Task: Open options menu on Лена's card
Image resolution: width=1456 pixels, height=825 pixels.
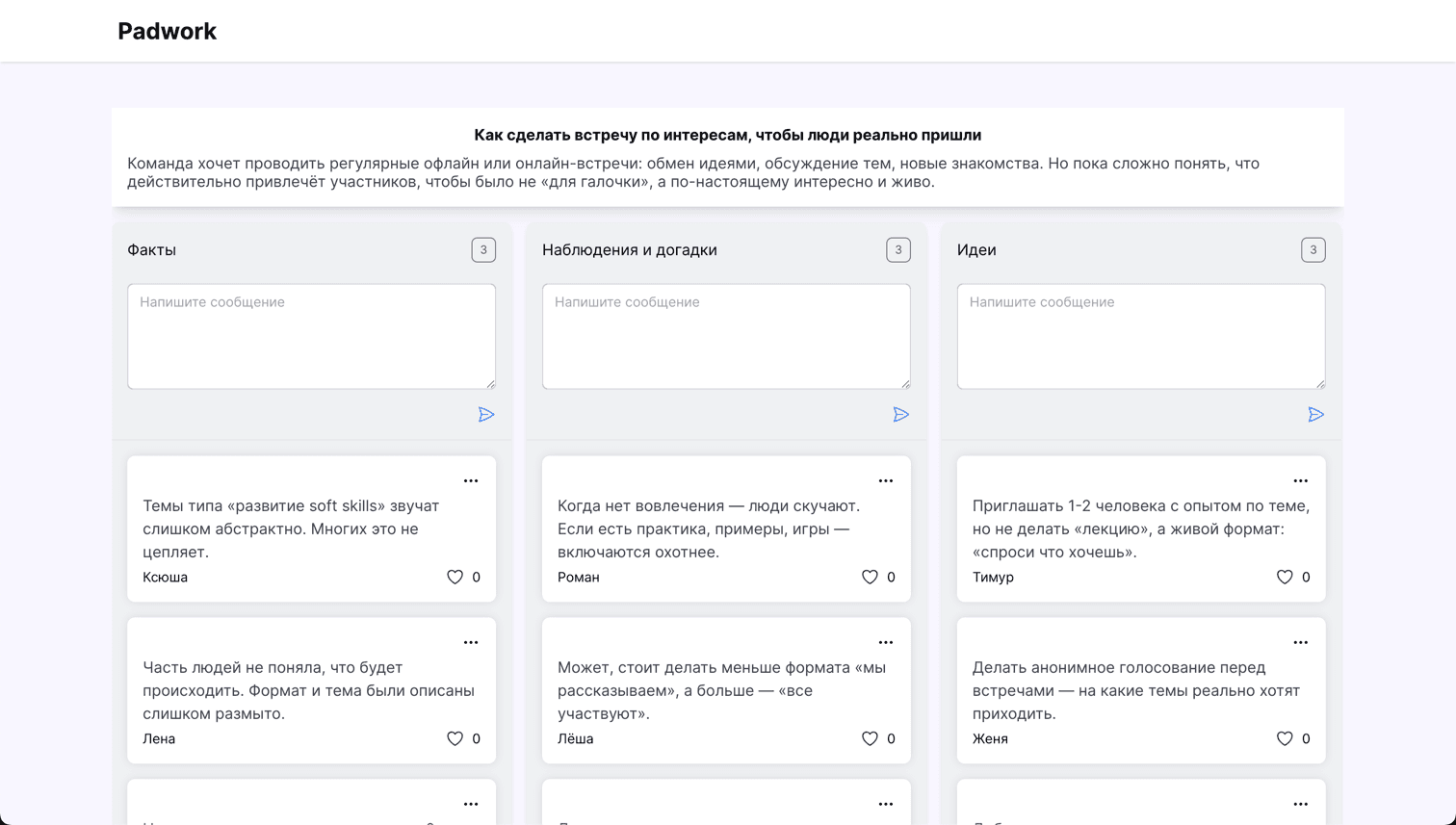Action: pyautogui.click(x=471, y=642)
